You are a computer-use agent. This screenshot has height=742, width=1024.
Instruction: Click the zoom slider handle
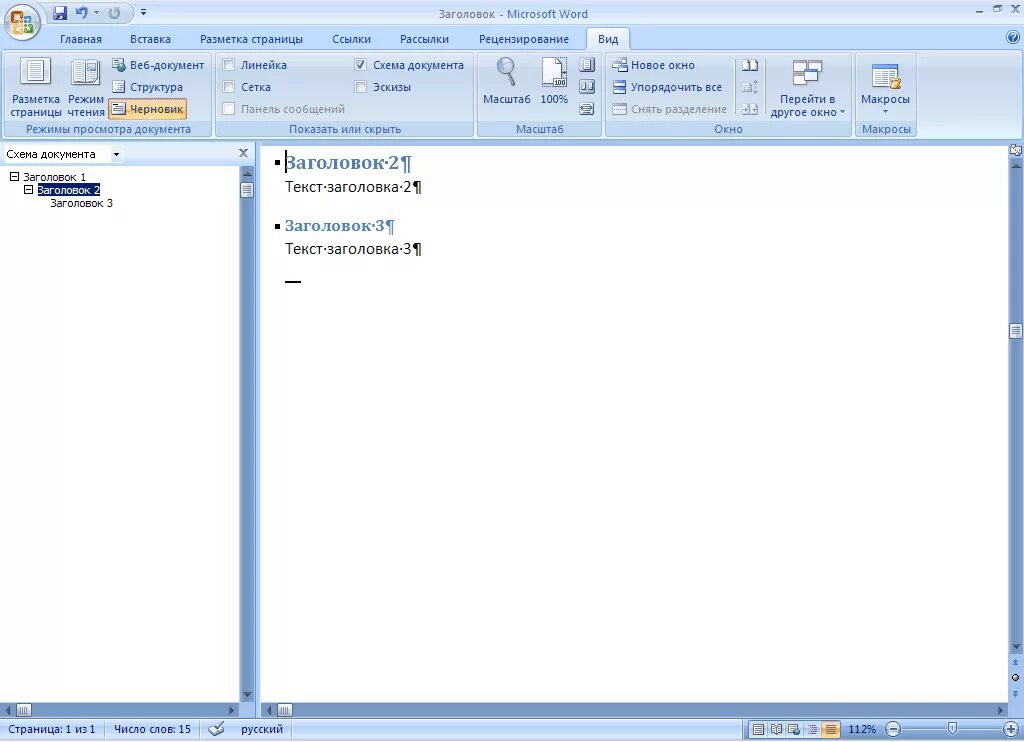click(x=952, y=728)
